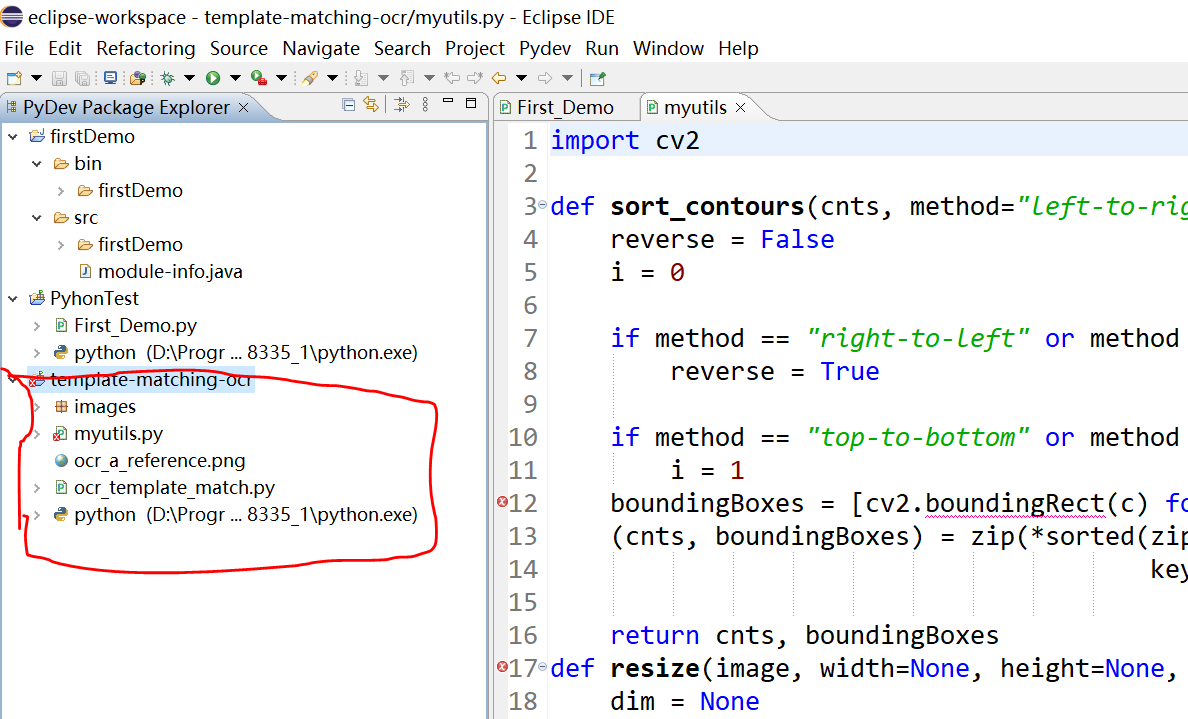Screen dimensions: 1188x719
Task: Click the error marker on line 12
Action: (x=502, y=502)
